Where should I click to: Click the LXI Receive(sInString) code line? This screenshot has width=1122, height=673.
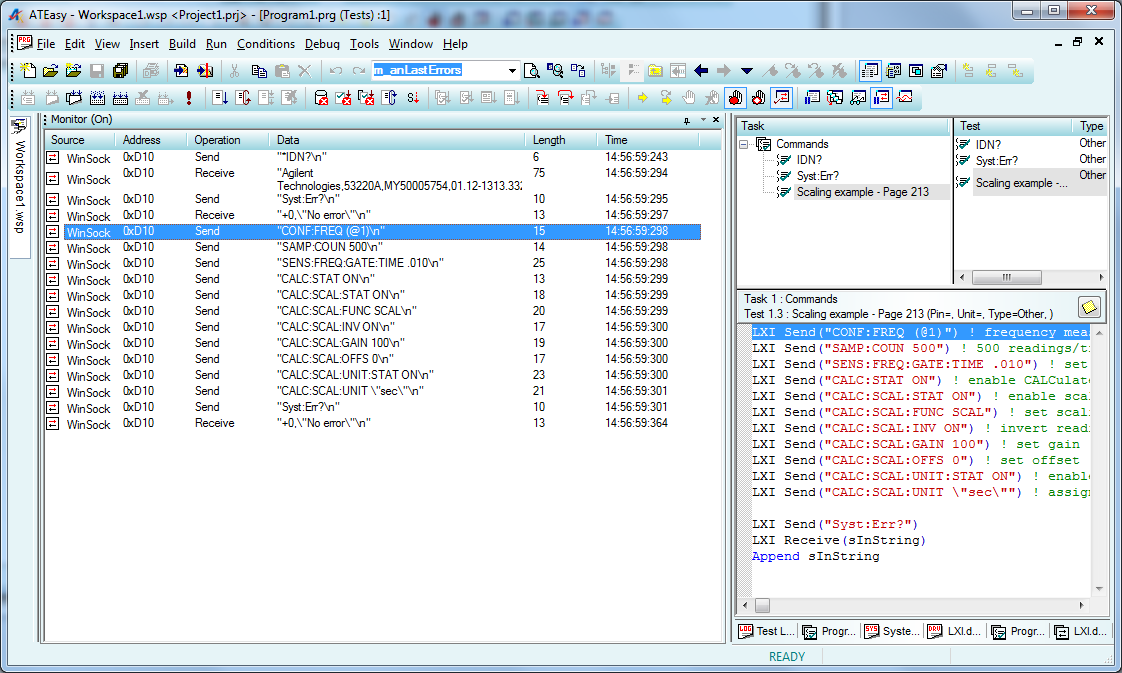pos(839,541)
